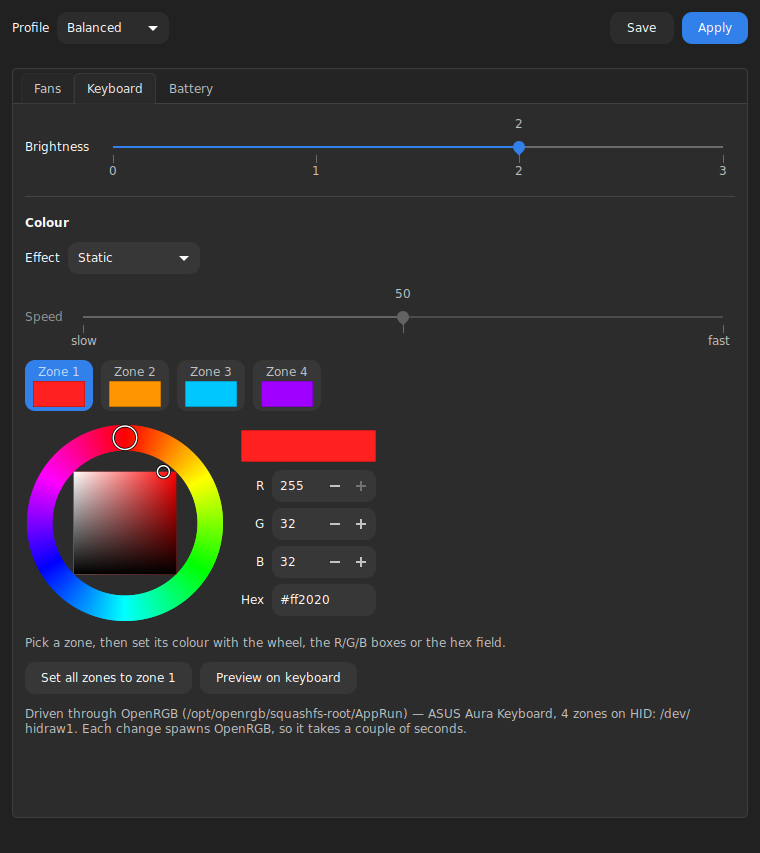
Task: Click Set all zones to zone 1
Action: 108,678
